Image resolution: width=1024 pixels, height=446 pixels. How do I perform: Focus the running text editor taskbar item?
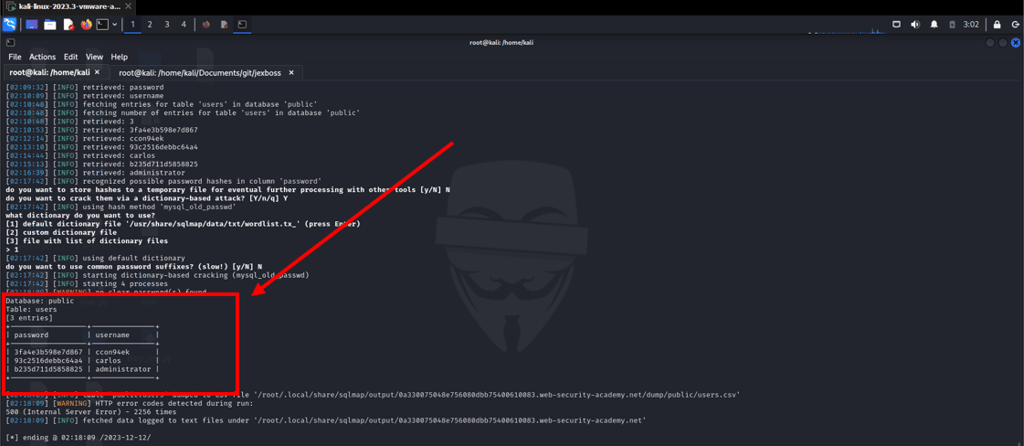pyautogui.click(x=224, y=25)
